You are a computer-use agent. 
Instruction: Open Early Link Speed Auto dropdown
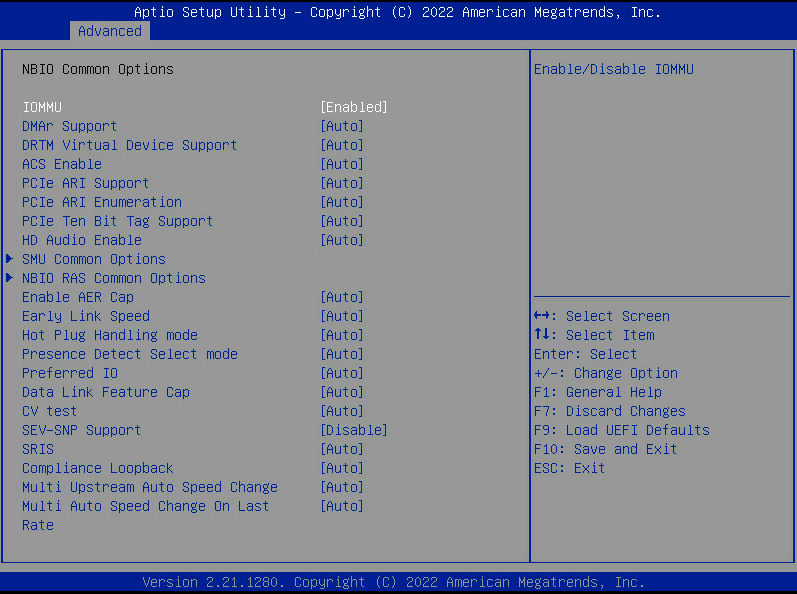coord(341,316)
